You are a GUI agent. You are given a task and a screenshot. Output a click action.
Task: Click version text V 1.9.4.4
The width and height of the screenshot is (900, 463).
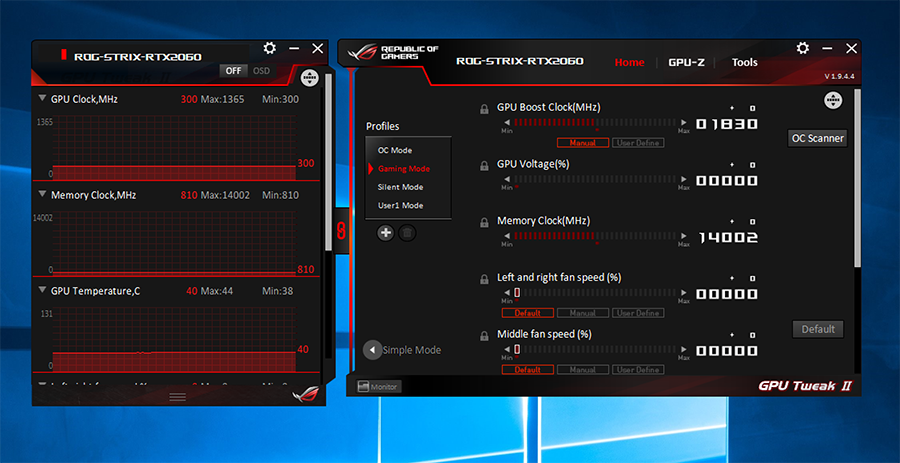(840, 77)
